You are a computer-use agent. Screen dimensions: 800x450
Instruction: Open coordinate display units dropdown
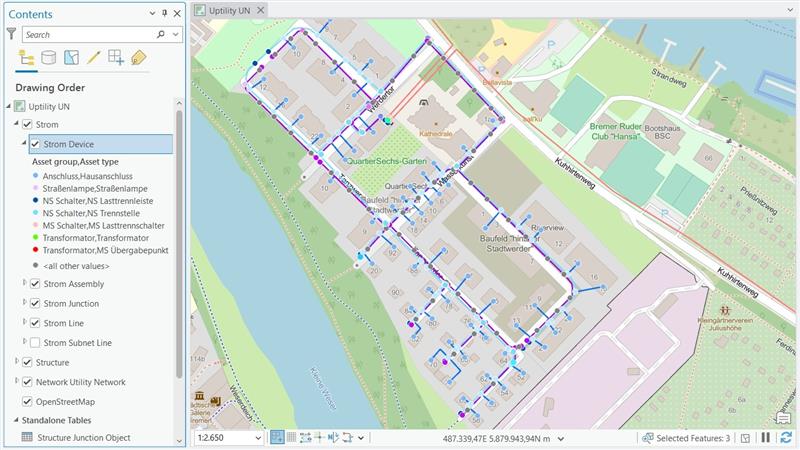pos(561,438)
